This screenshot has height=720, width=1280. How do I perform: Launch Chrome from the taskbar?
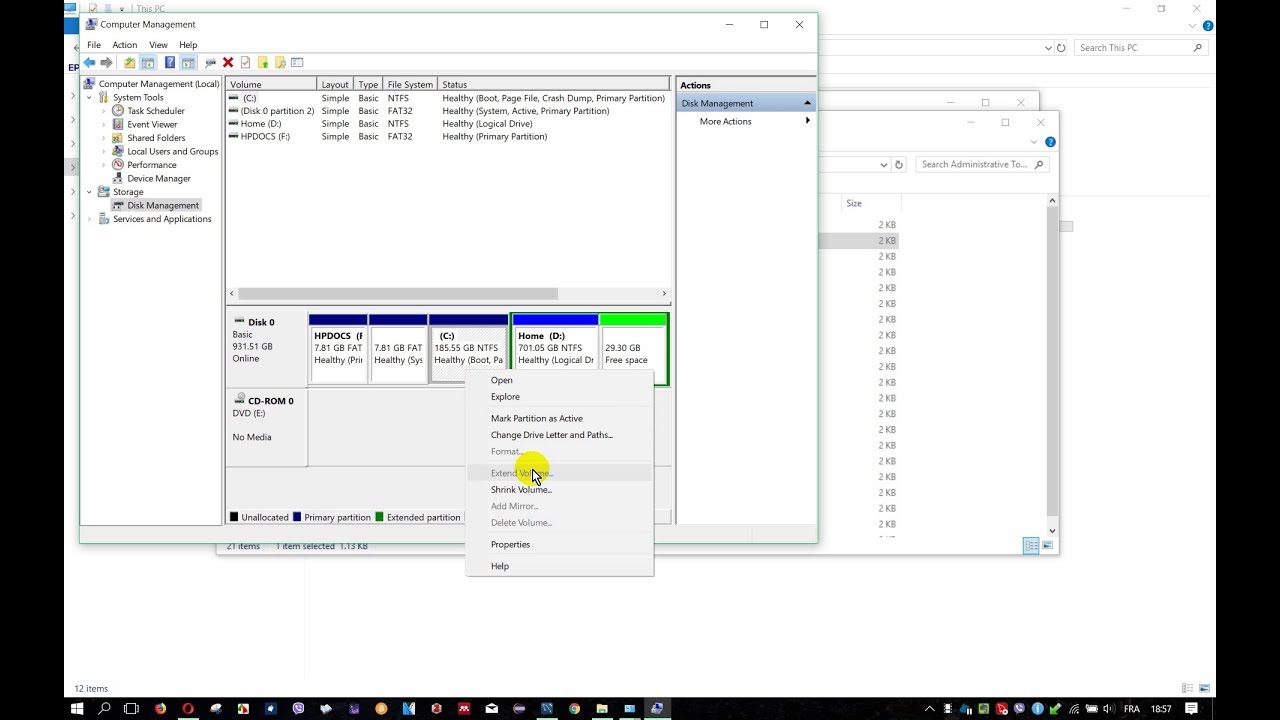574,709
